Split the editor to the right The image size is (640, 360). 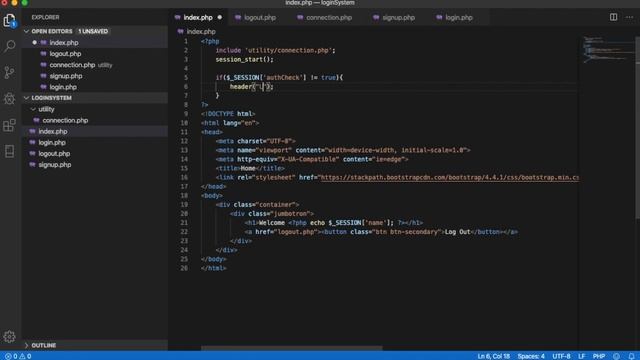pos(613,17)
